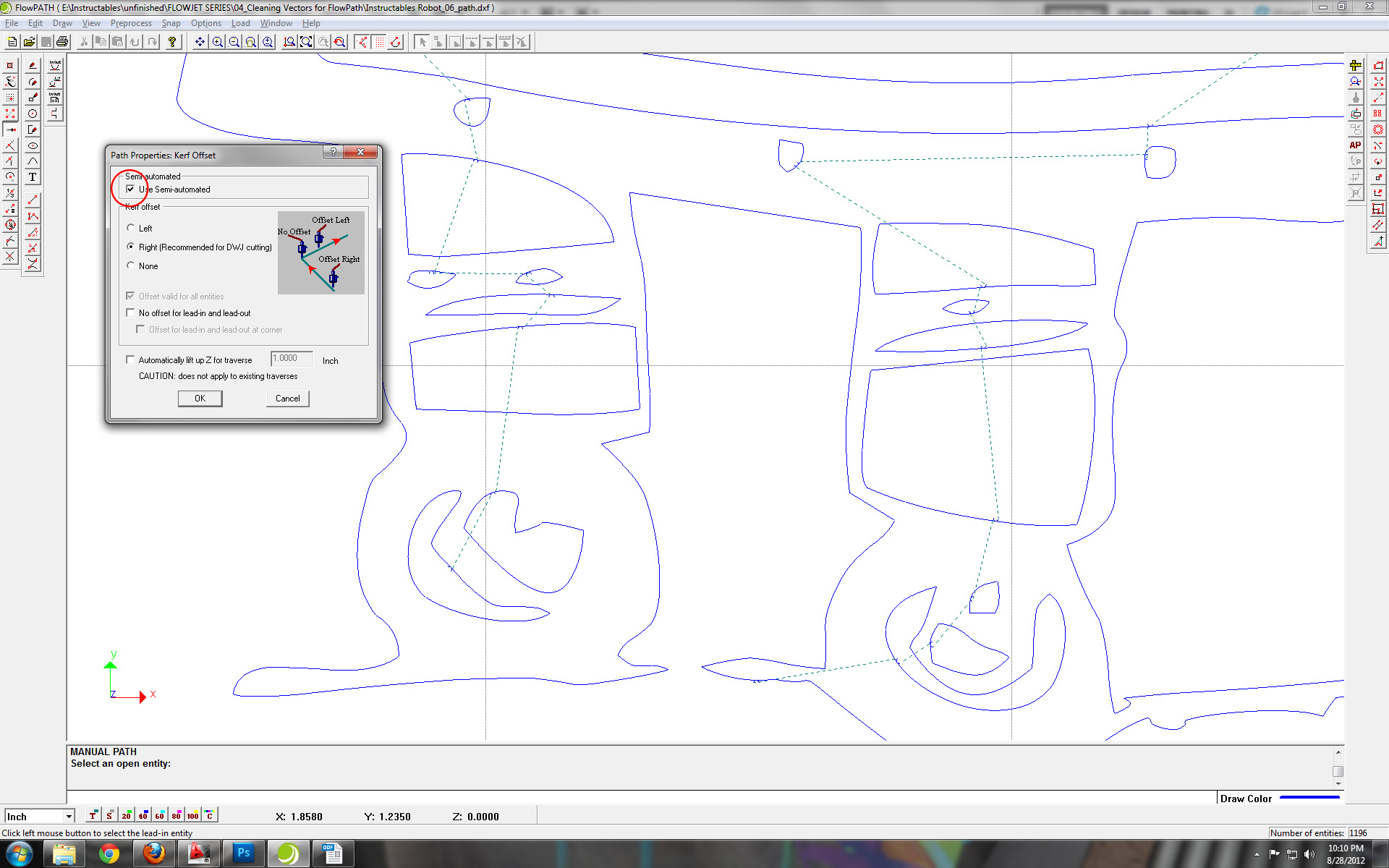Image resolution: width=1389 pixels, height=868 pixels.
Task: Enable No offset for lead-in and lead-out
Action: click(131, 313)
